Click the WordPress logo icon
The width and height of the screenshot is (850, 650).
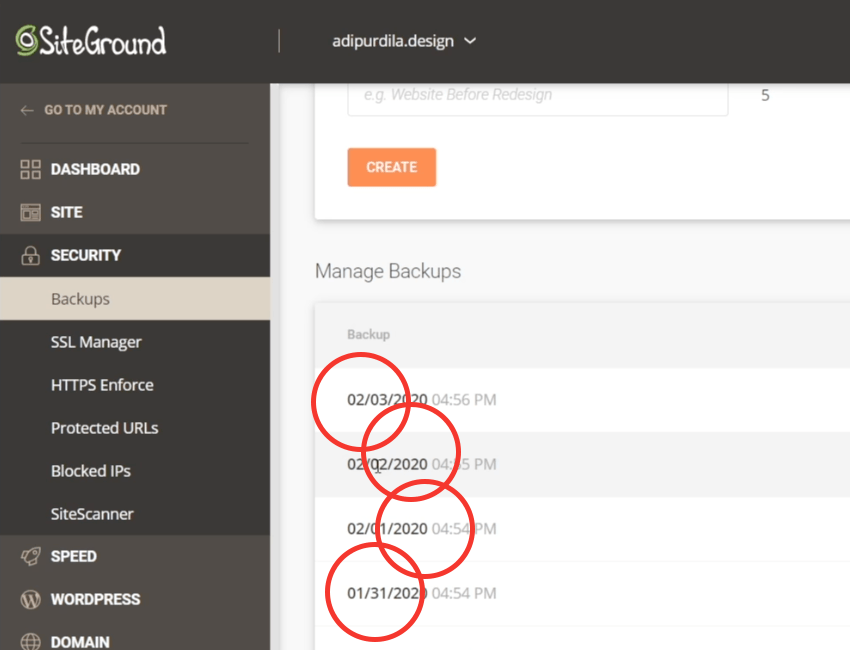30,599
